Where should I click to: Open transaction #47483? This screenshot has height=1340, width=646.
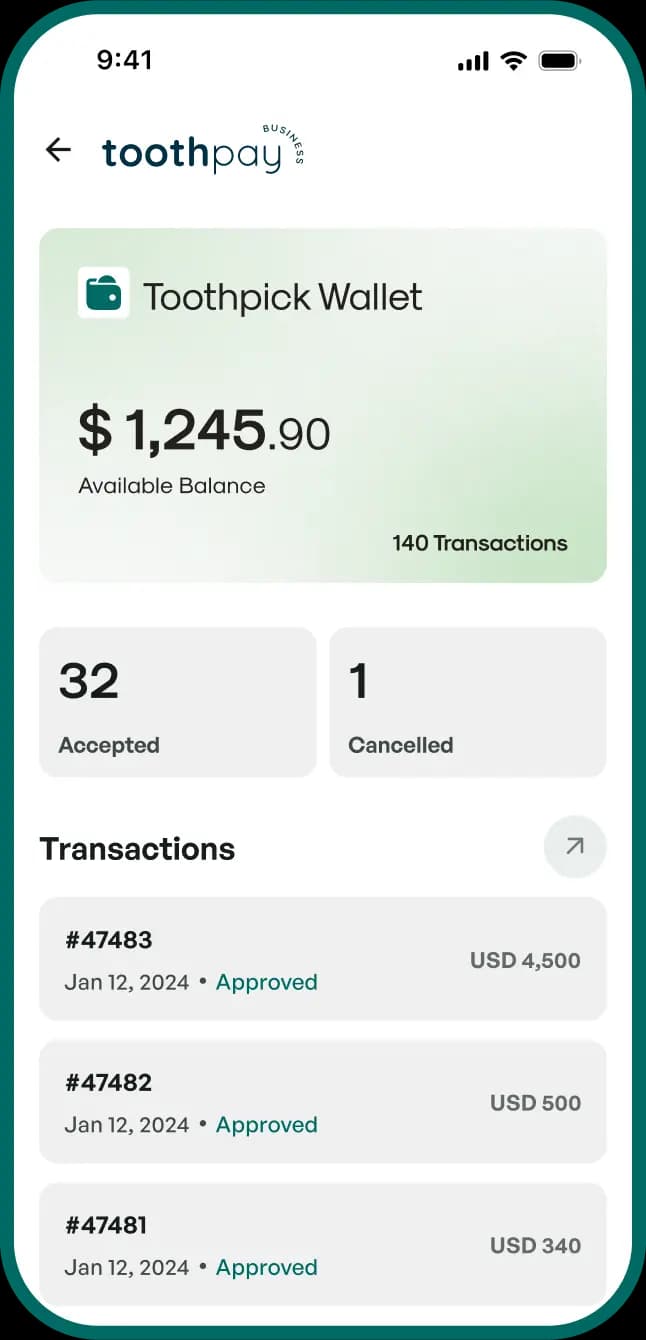tap(322, 959)
